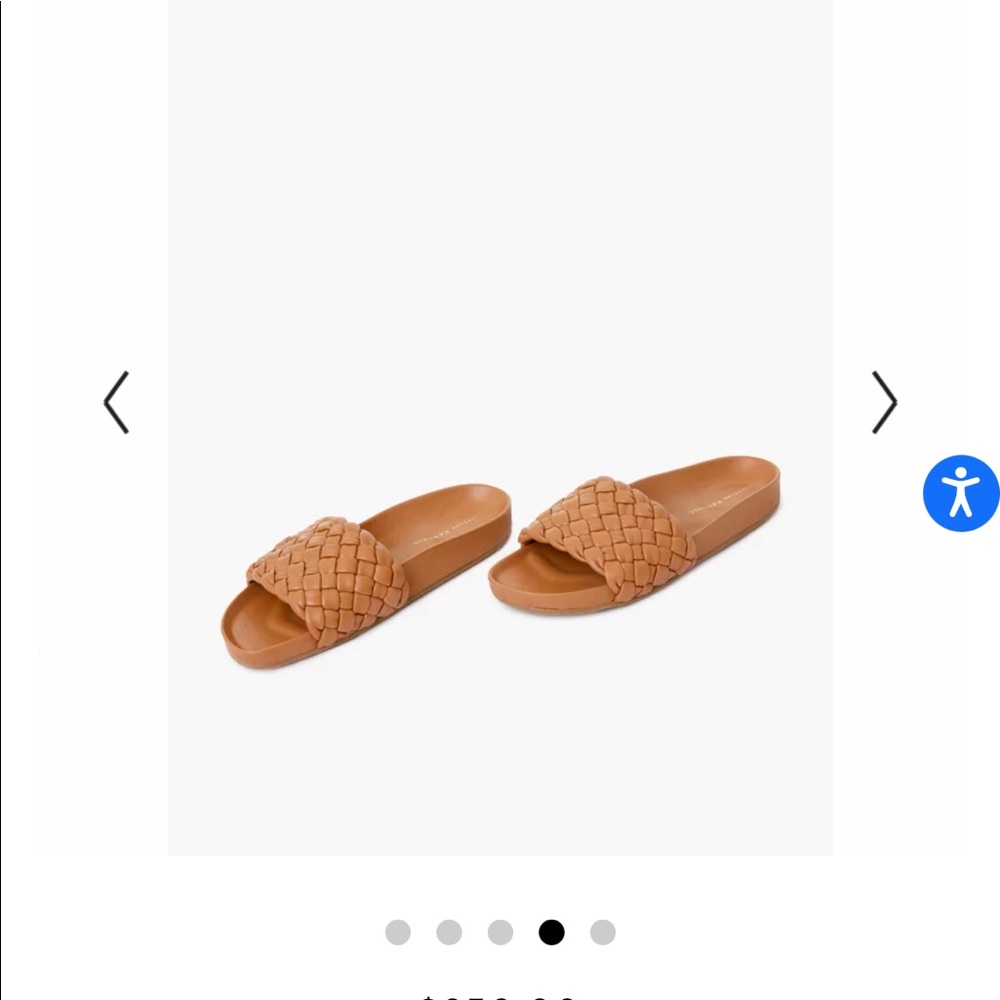Advance to the next product image arrow
The height and width of the screenshot is (1000, 1000).
click(885, 402)
